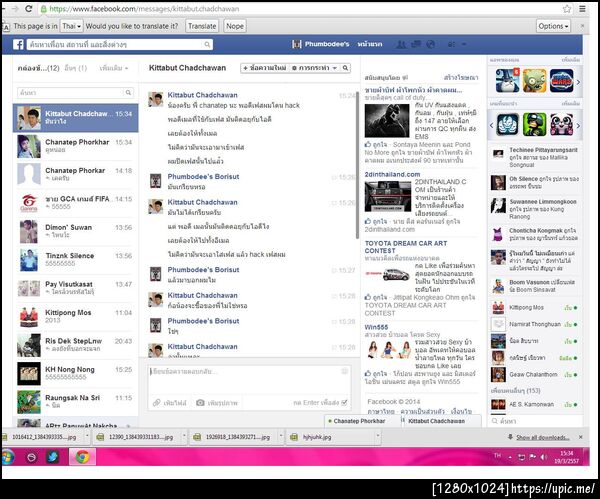Open the Thai language dropdown
The height and width of the screenshot is (499, 600).
point(72,26)
